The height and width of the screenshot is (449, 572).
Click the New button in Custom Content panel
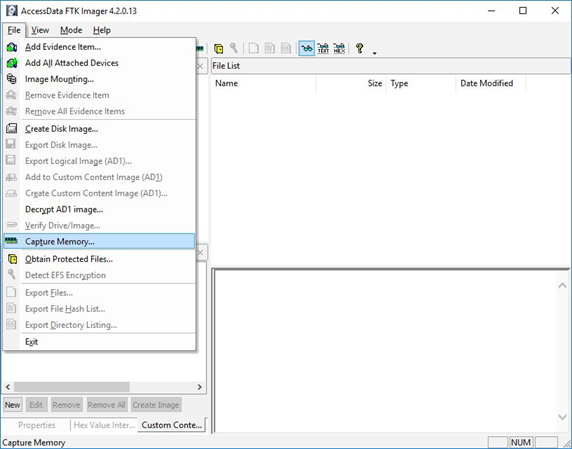click(12, 405)
